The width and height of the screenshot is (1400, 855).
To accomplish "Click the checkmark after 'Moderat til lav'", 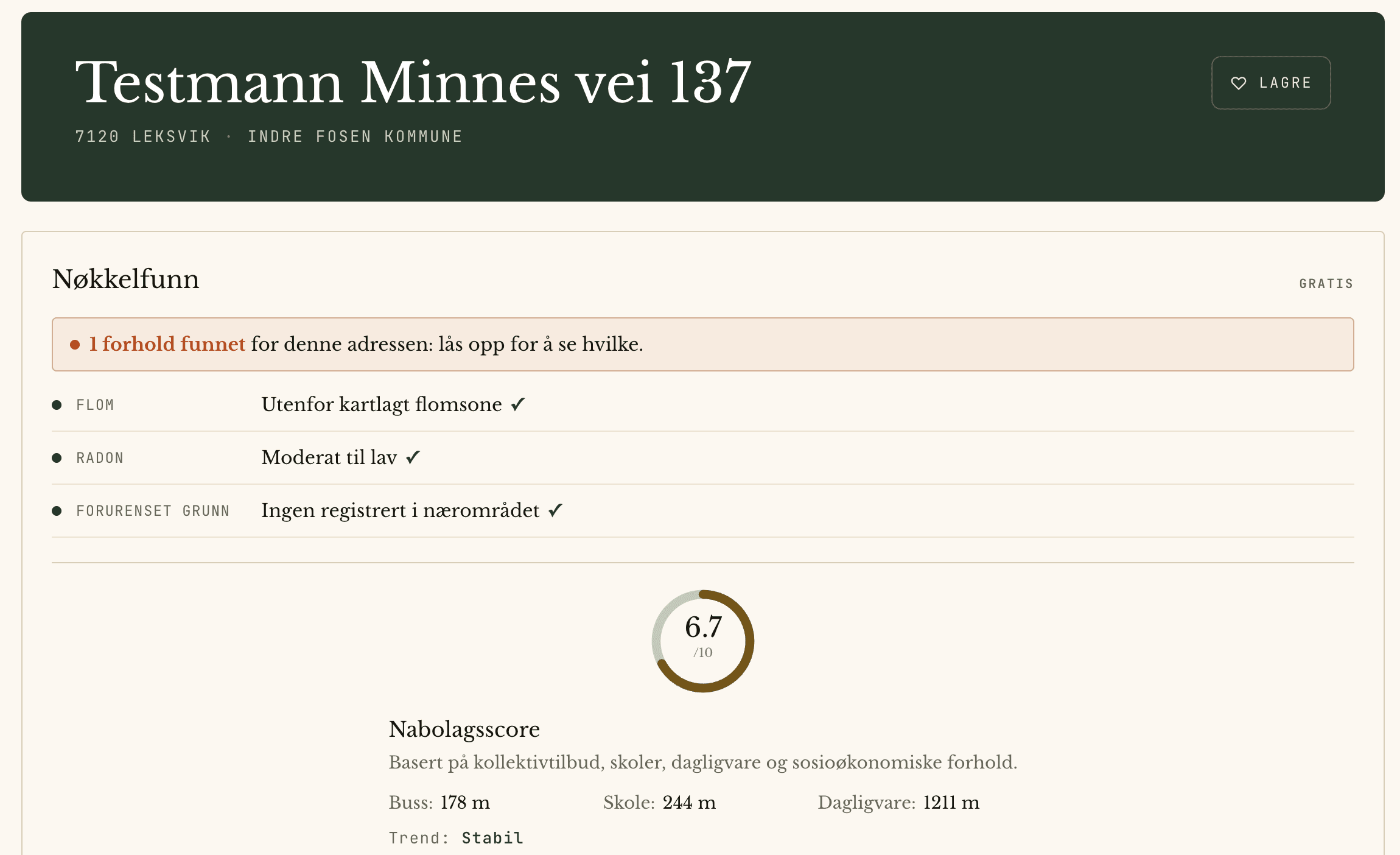I will coord(413,457).
